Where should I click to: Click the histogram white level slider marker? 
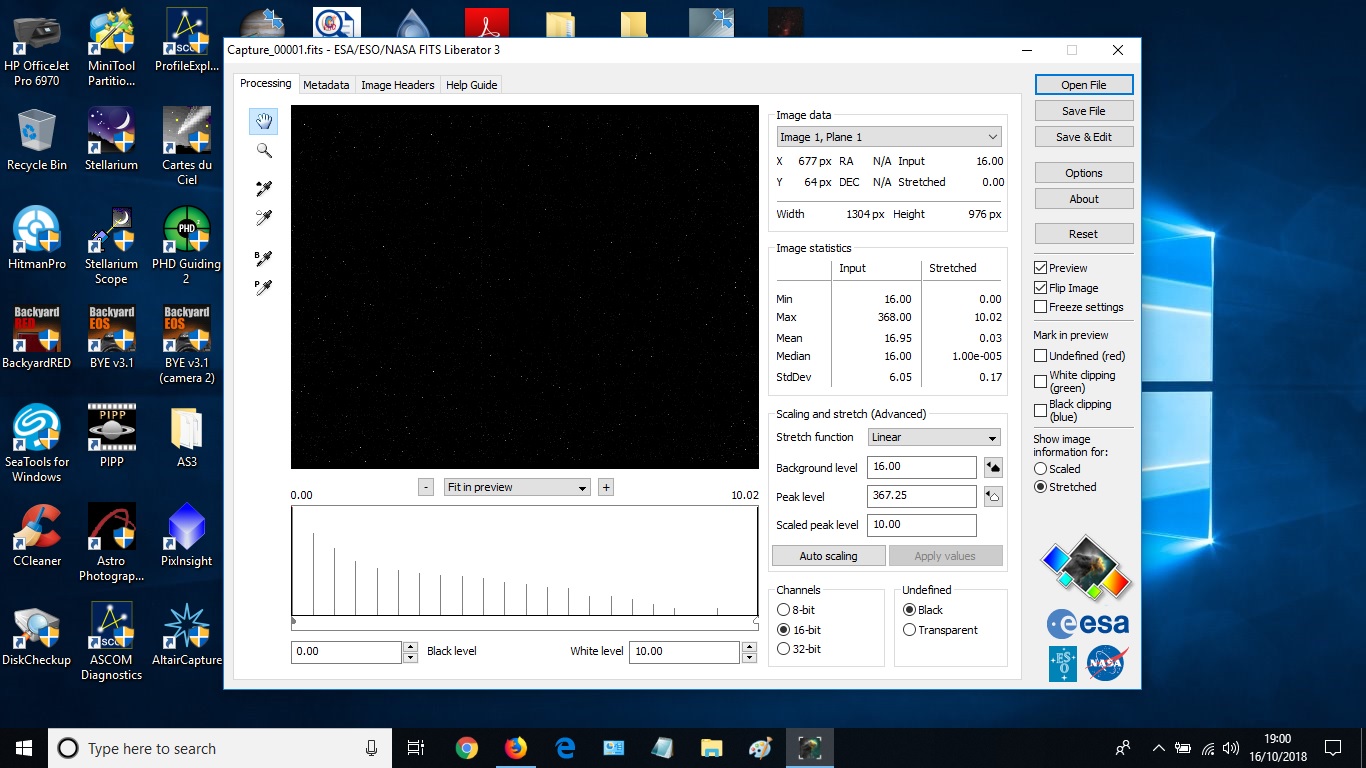coord(756,622)
